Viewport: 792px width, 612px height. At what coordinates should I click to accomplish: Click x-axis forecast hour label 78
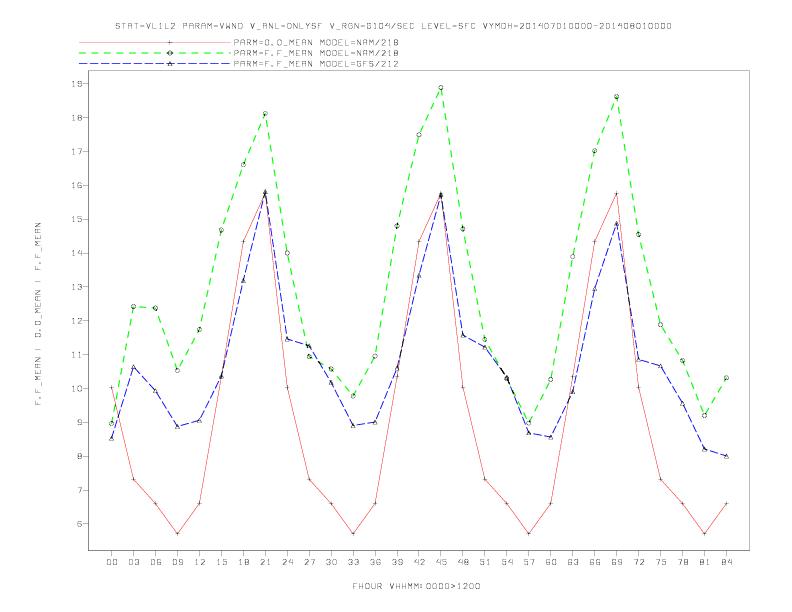click(683, 562)
